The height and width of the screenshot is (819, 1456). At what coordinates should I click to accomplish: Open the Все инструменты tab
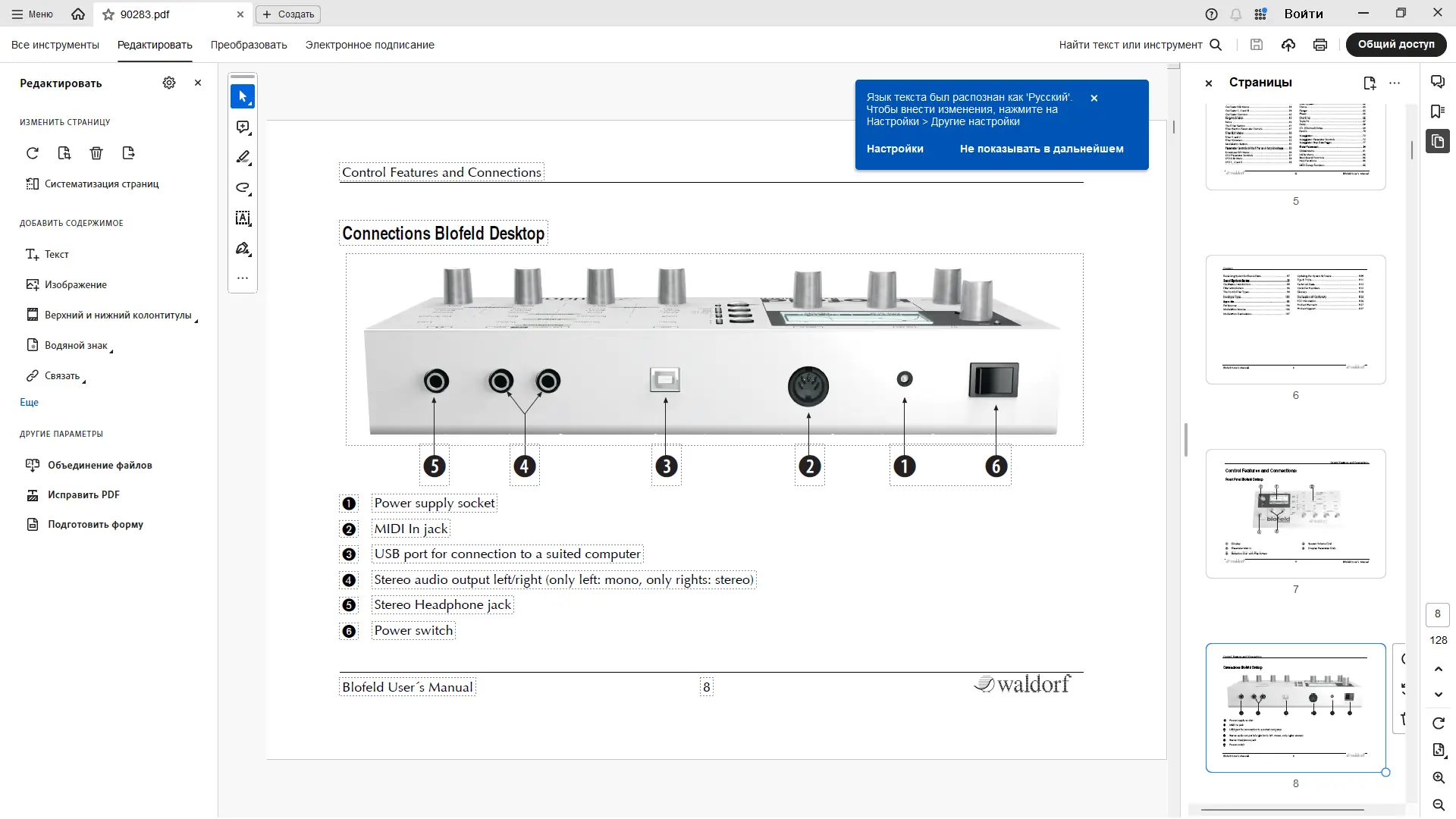(55, 45)
